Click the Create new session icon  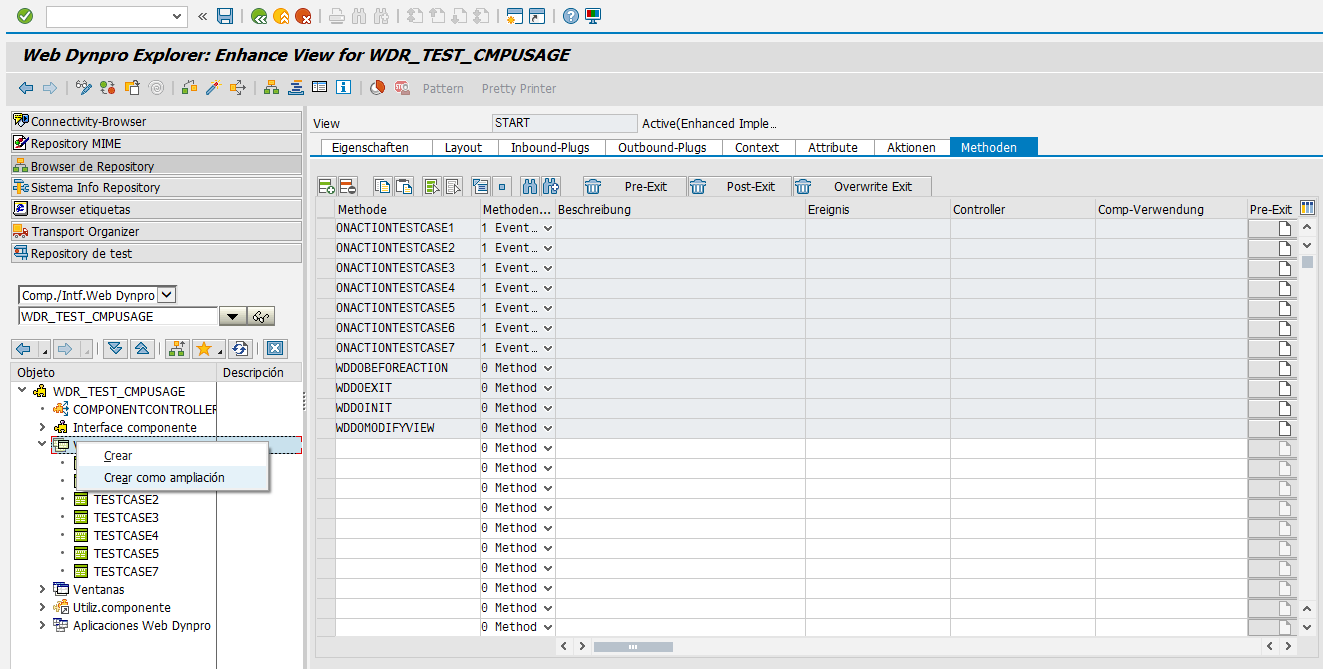(515, 16)
